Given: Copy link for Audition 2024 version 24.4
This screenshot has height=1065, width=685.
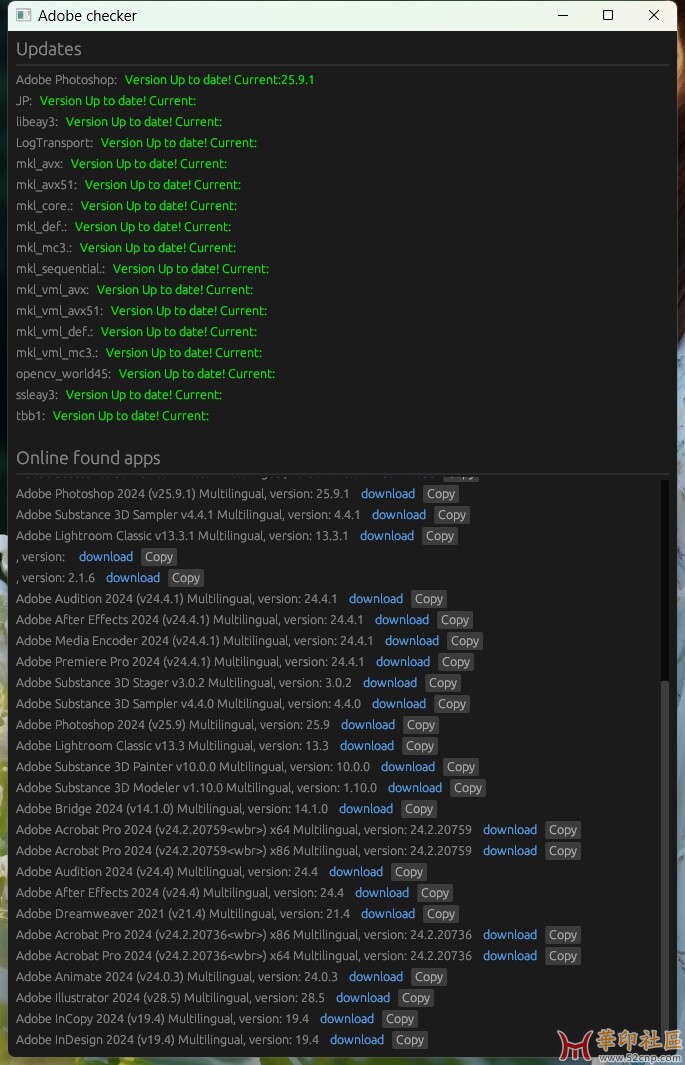Looking at the screenshot, I should [x=409, y=873].
